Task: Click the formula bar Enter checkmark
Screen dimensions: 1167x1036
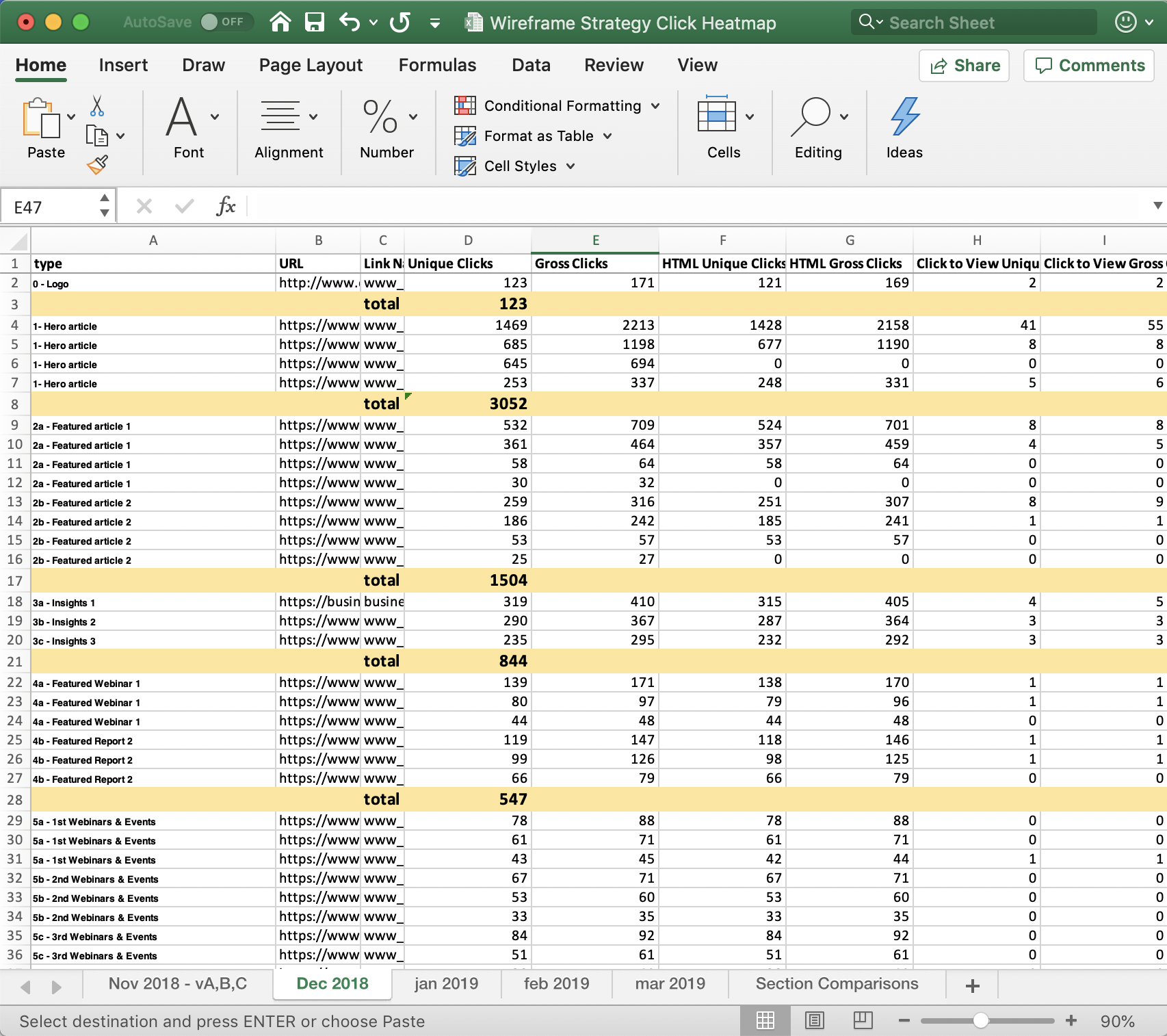Action: pyautogui.click(x=184, y=206)
